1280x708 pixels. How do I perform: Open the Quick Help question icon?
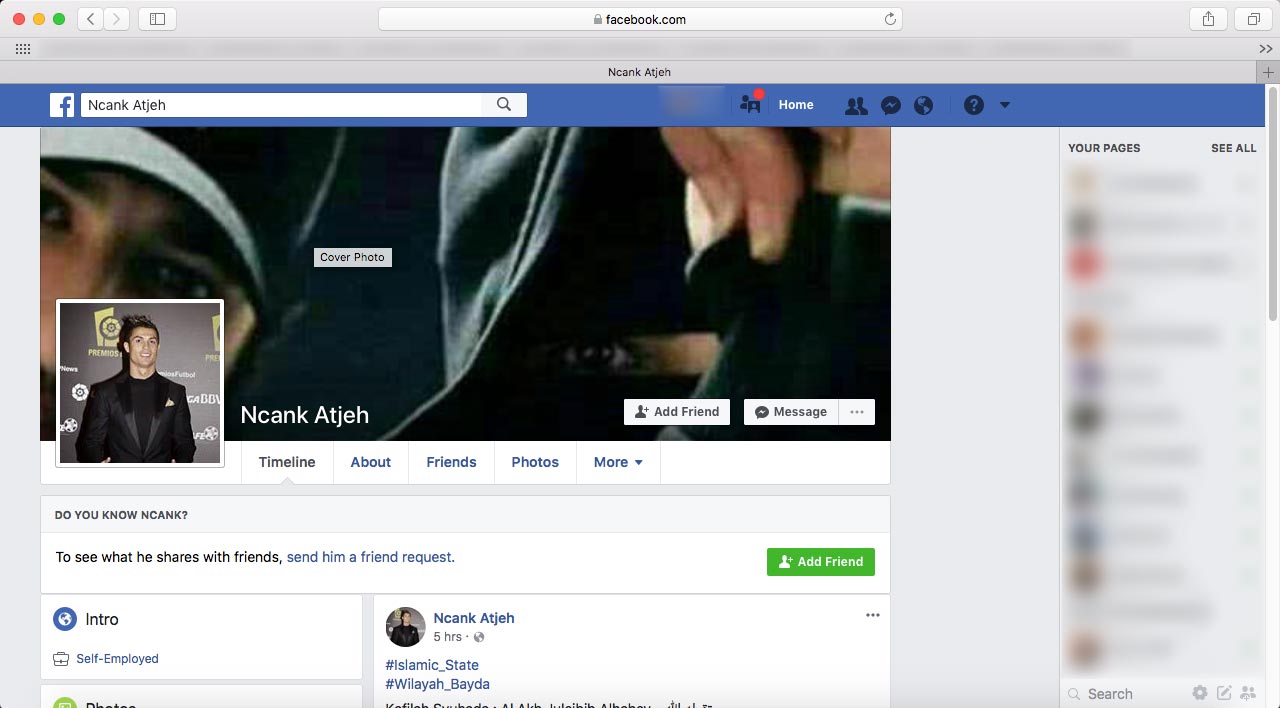[973, 105]
